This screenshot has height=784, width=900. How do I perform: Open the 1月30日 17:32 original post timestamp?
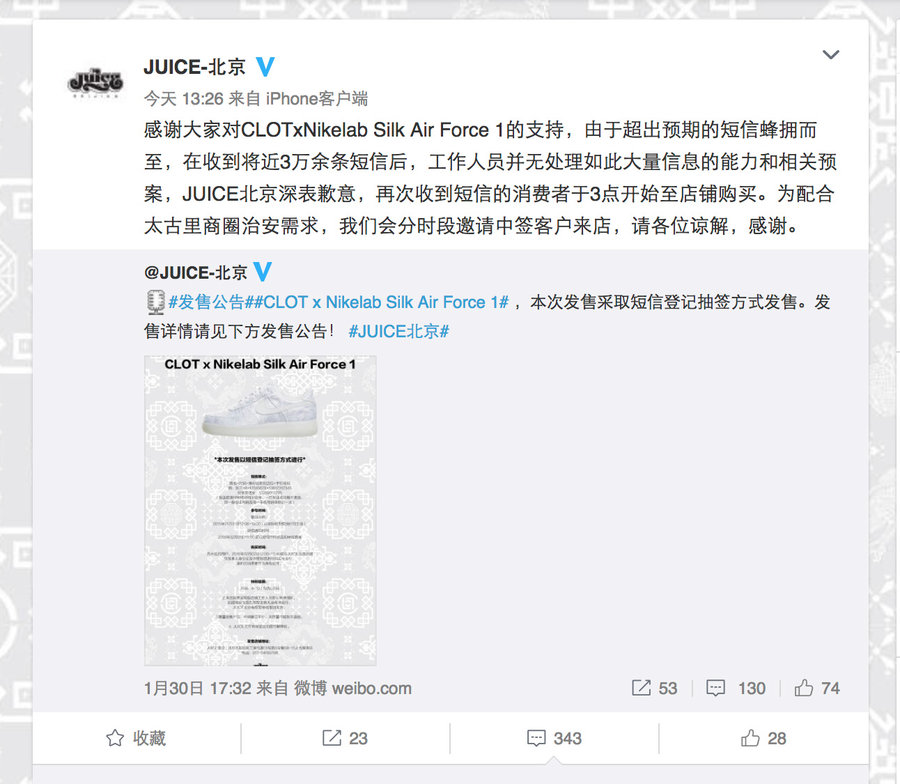pyautogui.click(x=197, y=688)
